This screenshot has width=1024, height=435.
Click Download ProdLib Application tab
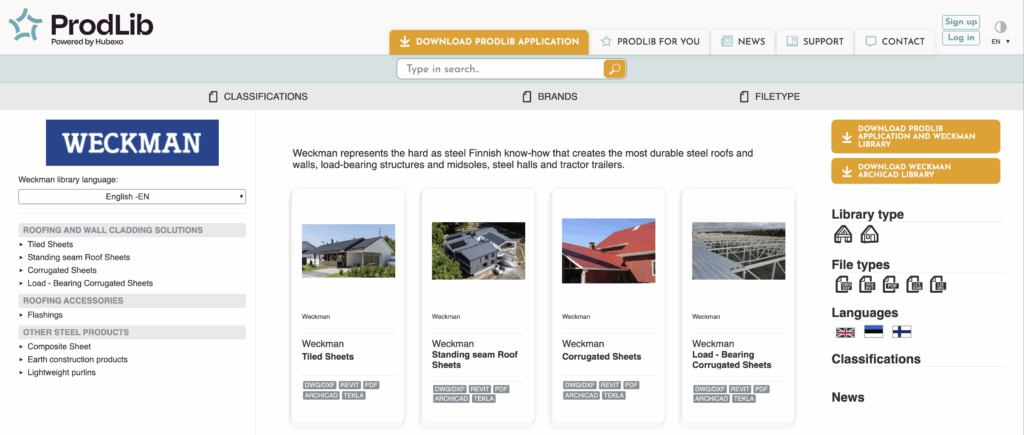pos(489,41)
